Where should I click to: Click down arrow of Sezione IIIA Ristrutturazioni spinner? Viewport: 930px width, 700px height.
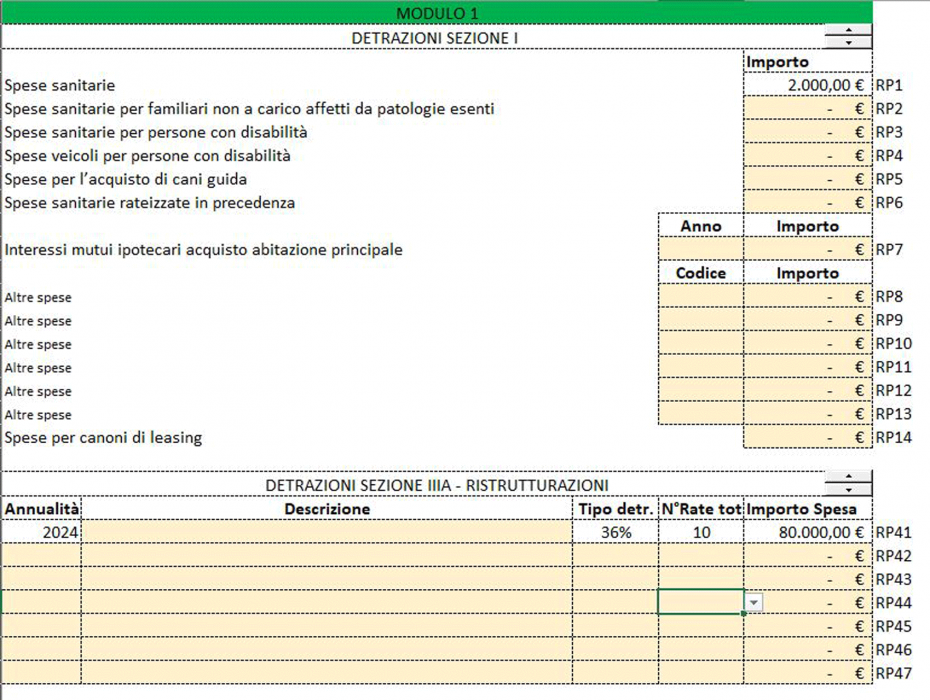point(848,490)
